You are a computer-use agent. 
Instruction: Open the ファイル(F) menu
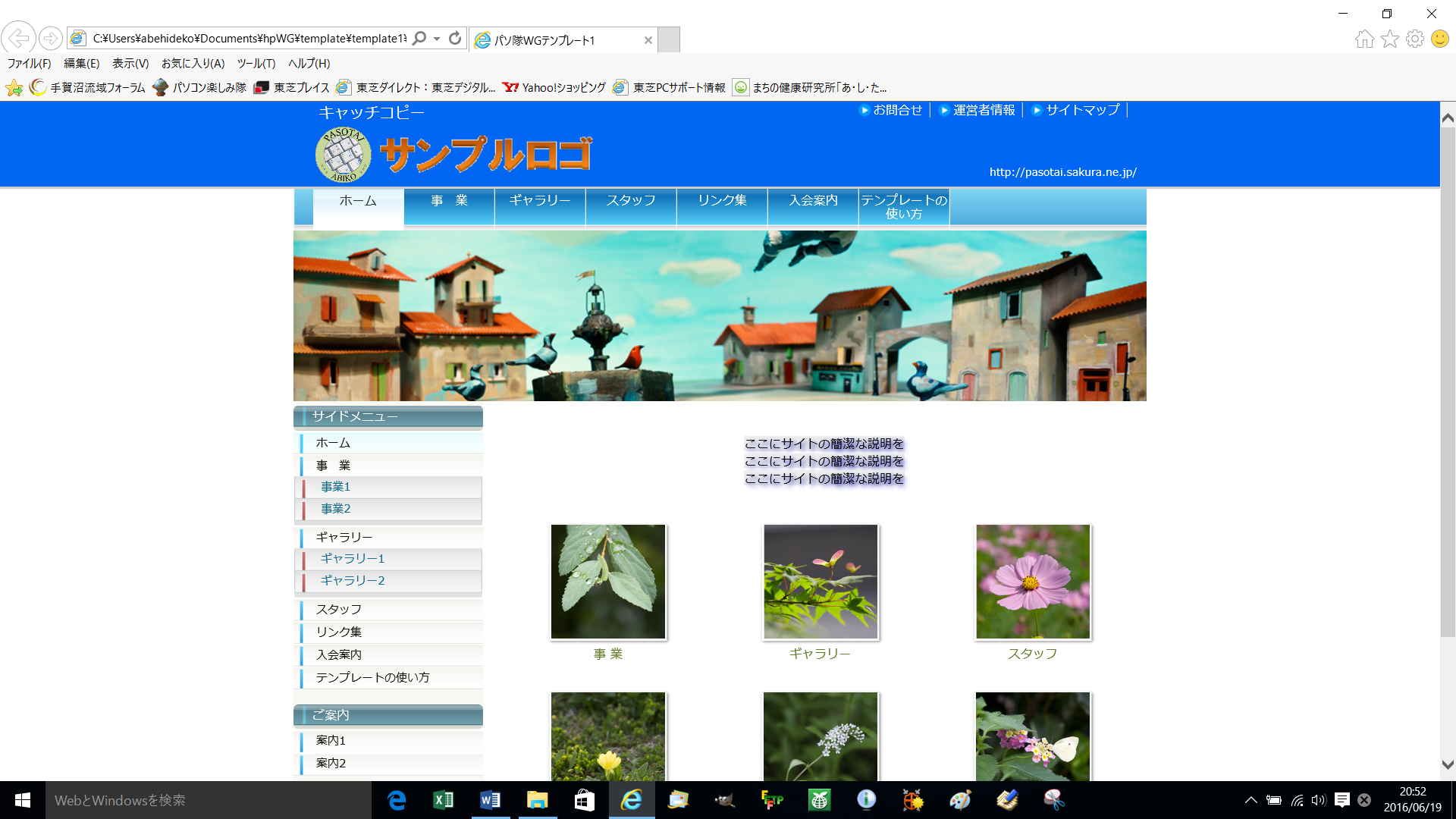tap(30, 64)
